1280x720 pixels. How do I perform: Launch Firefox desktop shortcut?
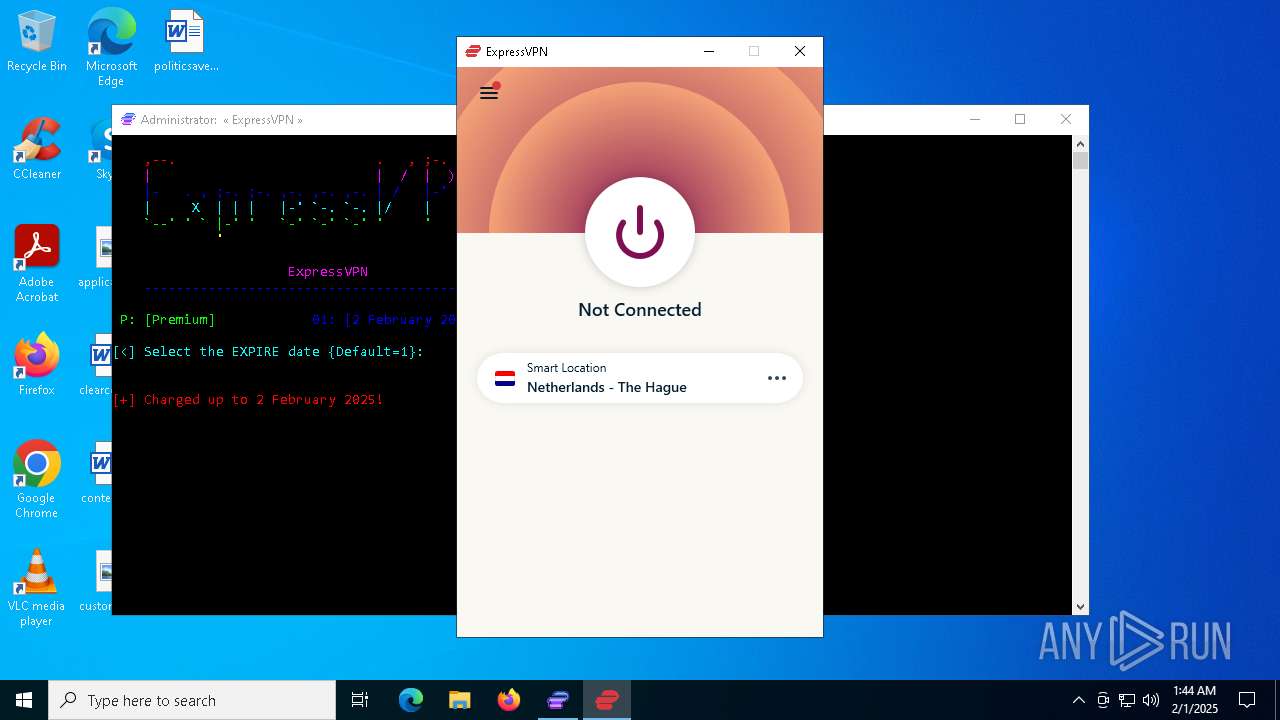click(37, 365)
